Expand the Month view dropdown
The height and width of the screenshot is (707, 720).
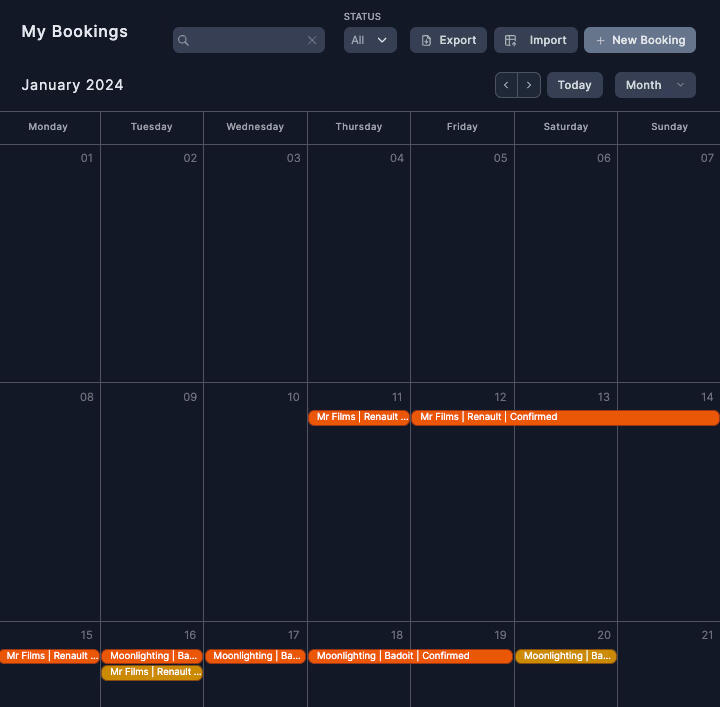(x=655, y=85)
